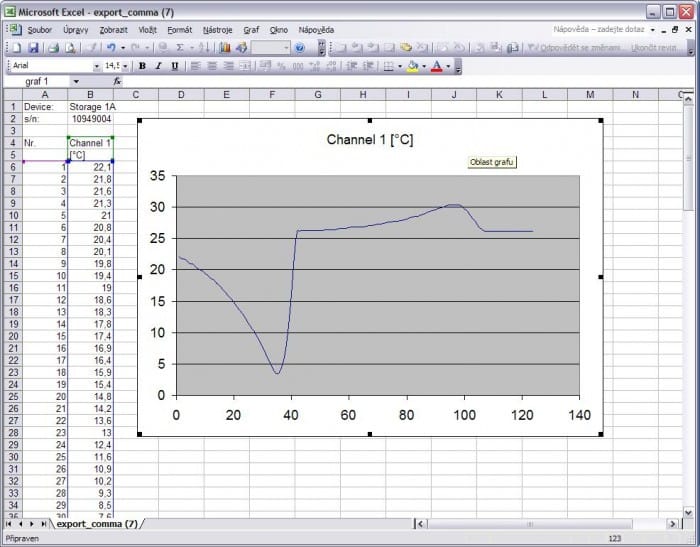Click the Save floppy disk icon
Image resolution: width=700 pixels, height=547 pixels.
pyautogui.click(x=33, y=47)
